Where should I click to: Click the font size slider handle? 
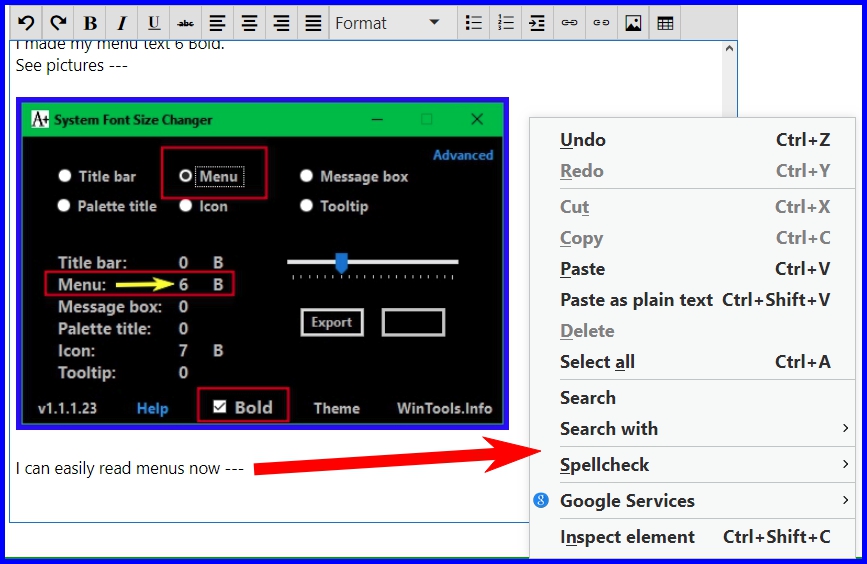[342, 263]
